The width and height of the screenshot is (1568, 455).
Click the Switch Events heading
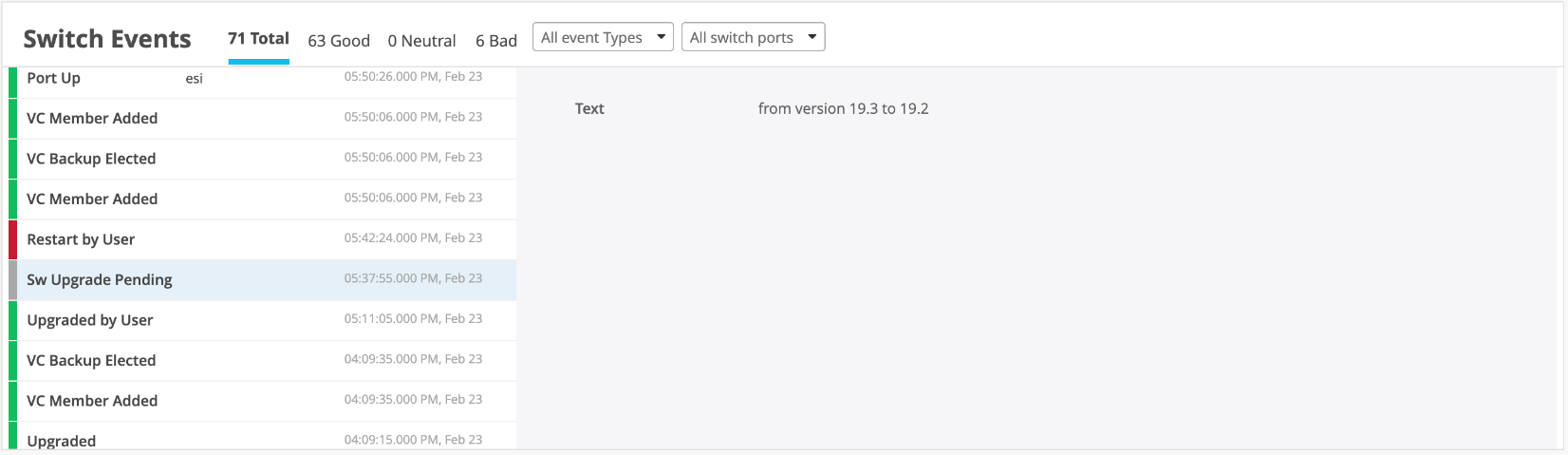tap(107, 39)
